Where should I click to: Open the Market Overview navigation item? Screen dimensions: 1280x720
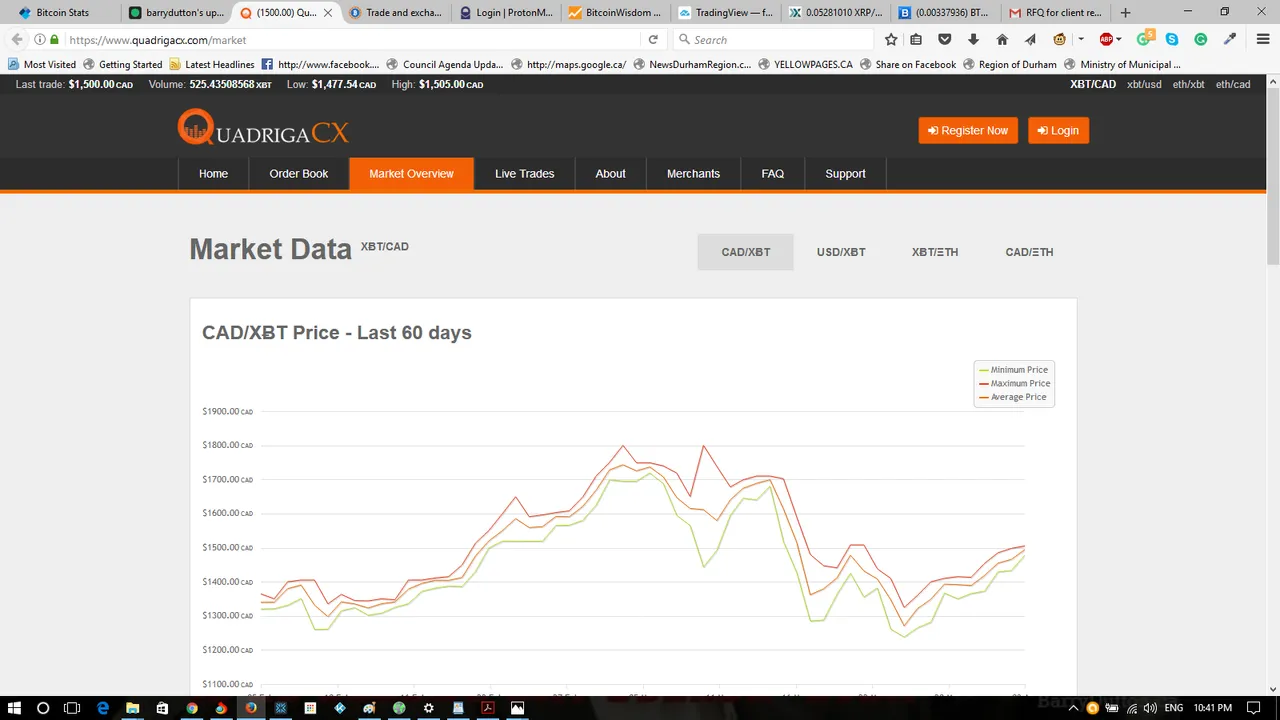pos(411,174)
